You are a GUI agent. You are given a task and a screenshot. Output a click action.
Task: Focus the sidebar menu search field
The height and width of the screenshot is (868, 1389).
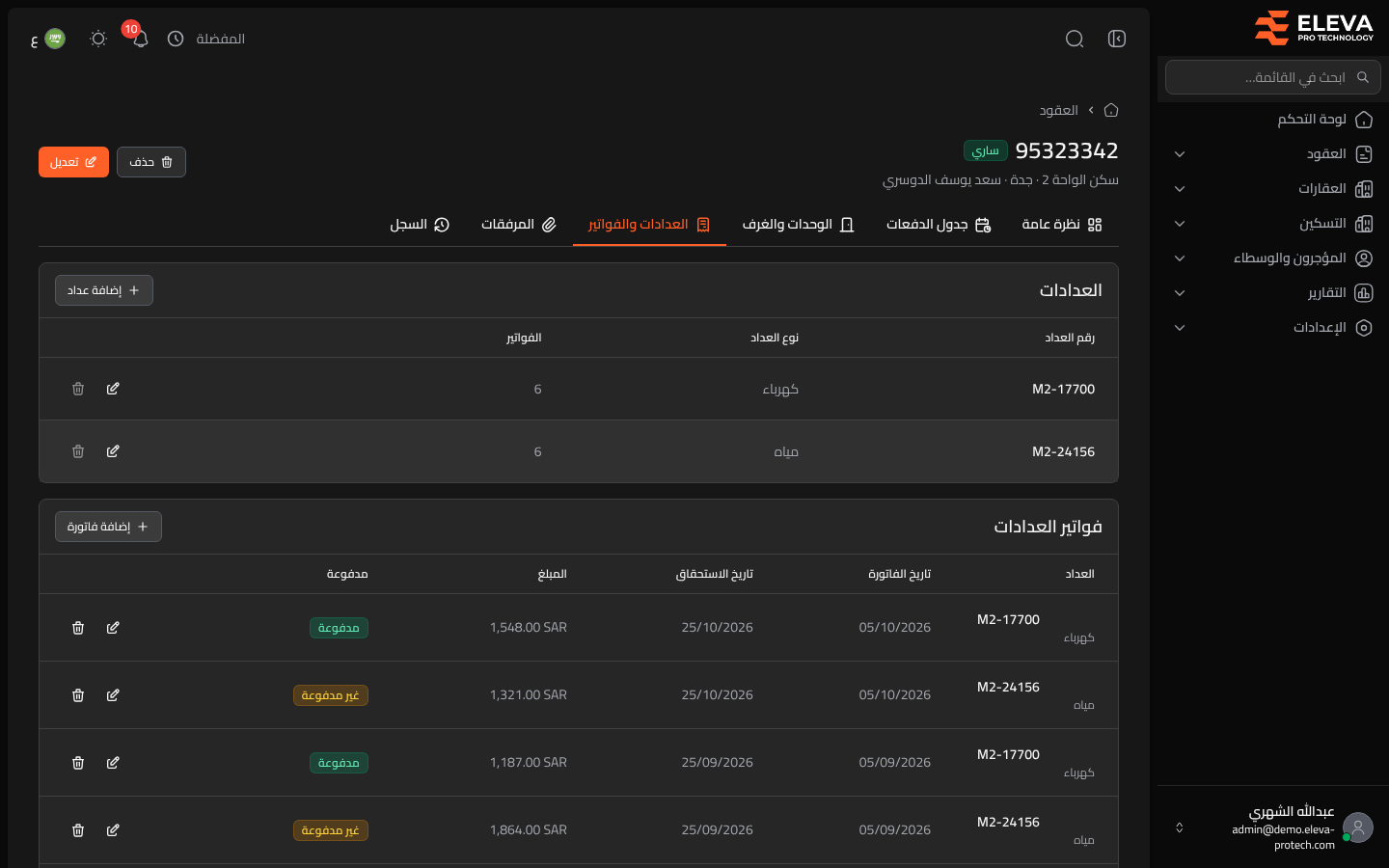click(x=1273, y=77)
